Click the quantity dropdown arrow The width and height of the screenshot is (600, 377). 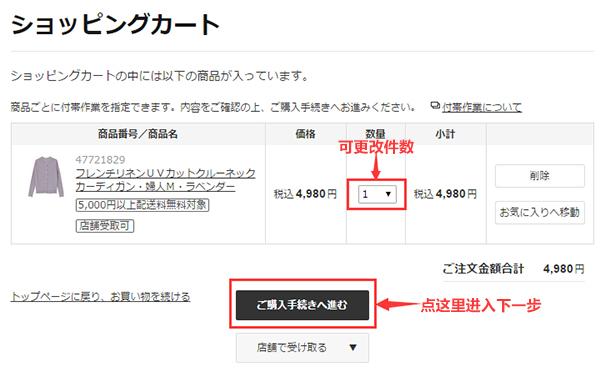coord(388,194)
